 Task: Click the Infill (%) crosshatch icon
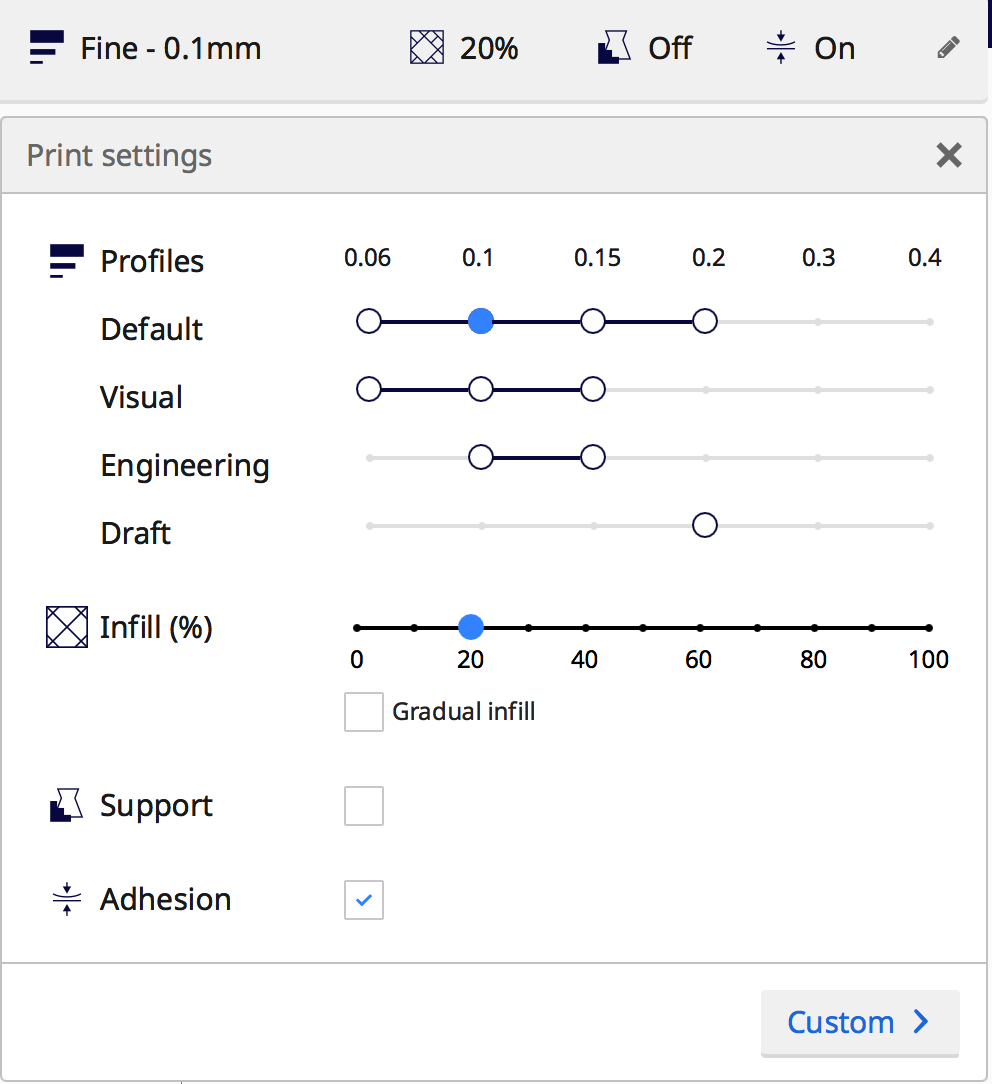tap(66, 628)
